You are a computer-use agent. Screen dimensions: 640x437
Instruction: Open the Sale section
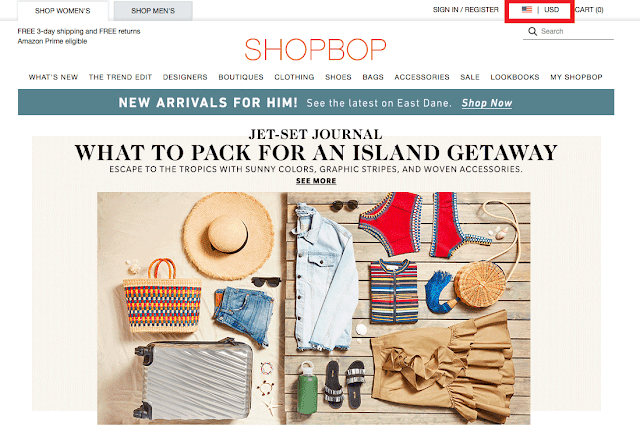(470, 77)
